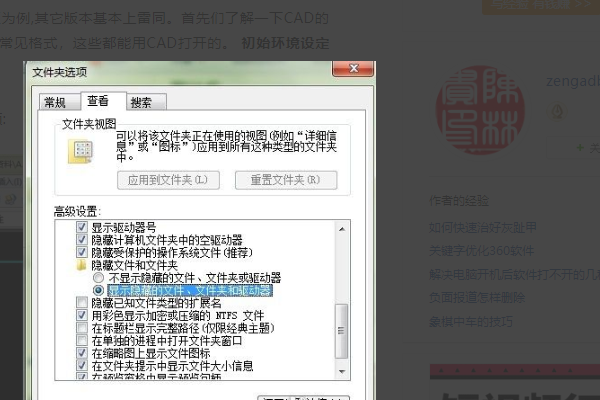The image size is (600, 400).
Task: Uncheck 隐藏计算机文件夹中的空驱动器
Action: pos(82,240)
